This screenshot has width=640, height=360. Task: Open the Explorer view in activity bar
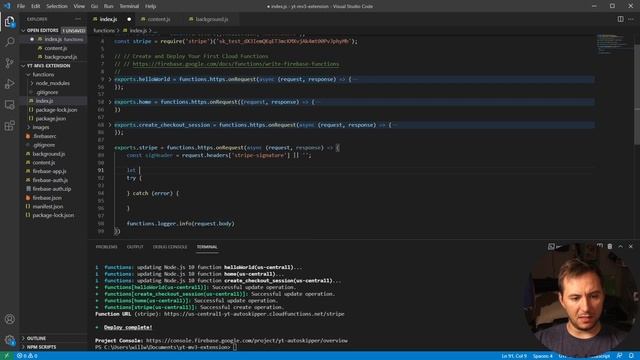[x=9, y=21]
